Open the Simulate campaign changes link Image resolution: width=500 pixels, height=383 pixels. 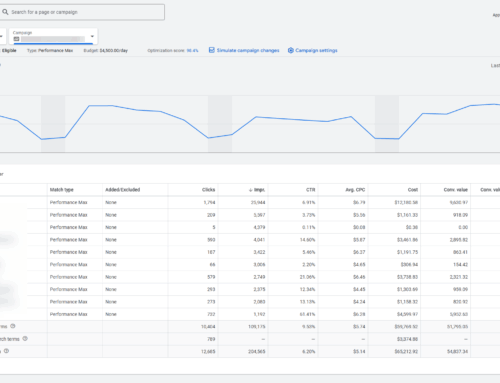[x=248, y=50]
